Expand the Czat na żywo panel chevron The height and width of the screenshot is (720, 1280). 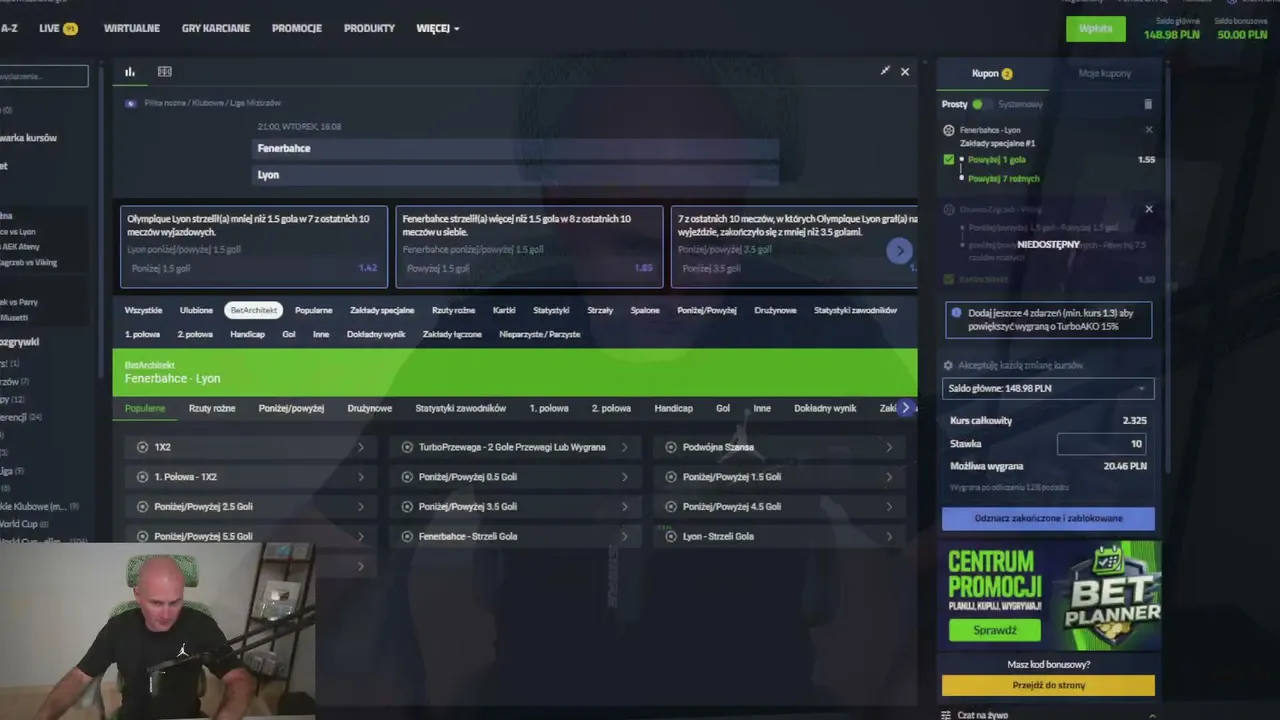[1151, 715]
